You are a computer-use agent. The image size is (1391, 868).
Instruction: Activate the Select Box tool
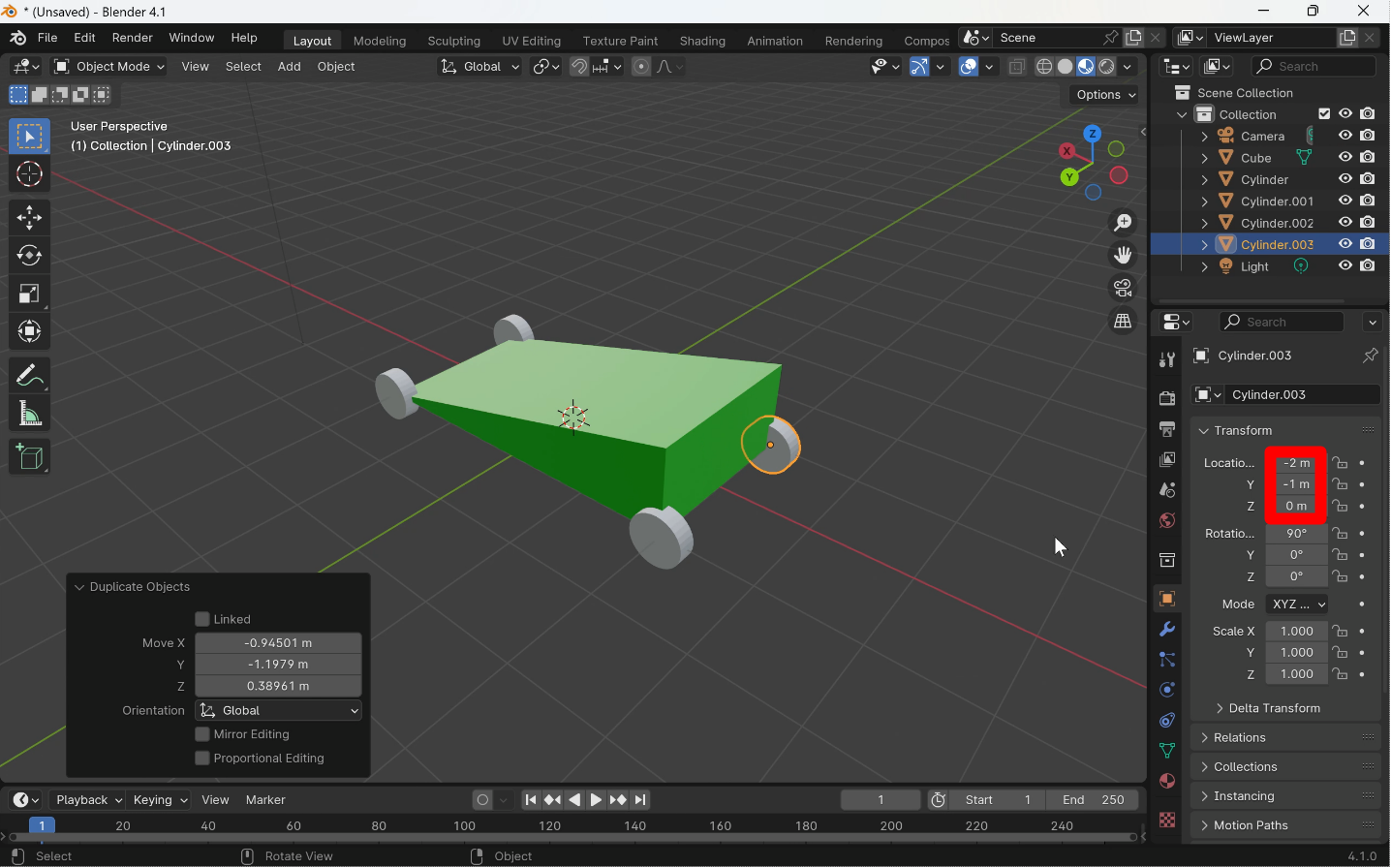pos(29,137)
